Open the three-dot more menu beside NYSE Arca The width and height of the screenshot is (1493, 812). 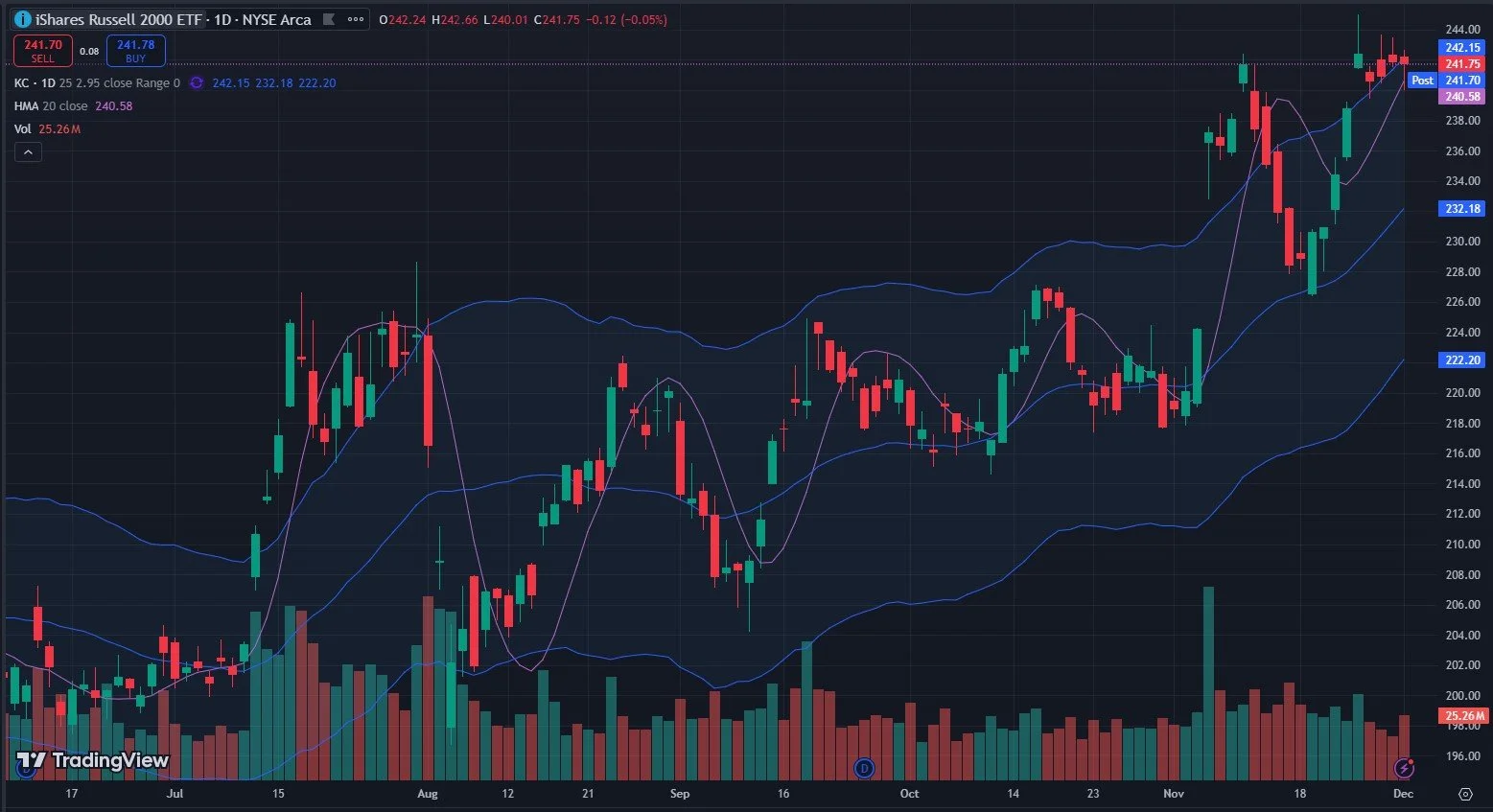coord(356,19)
